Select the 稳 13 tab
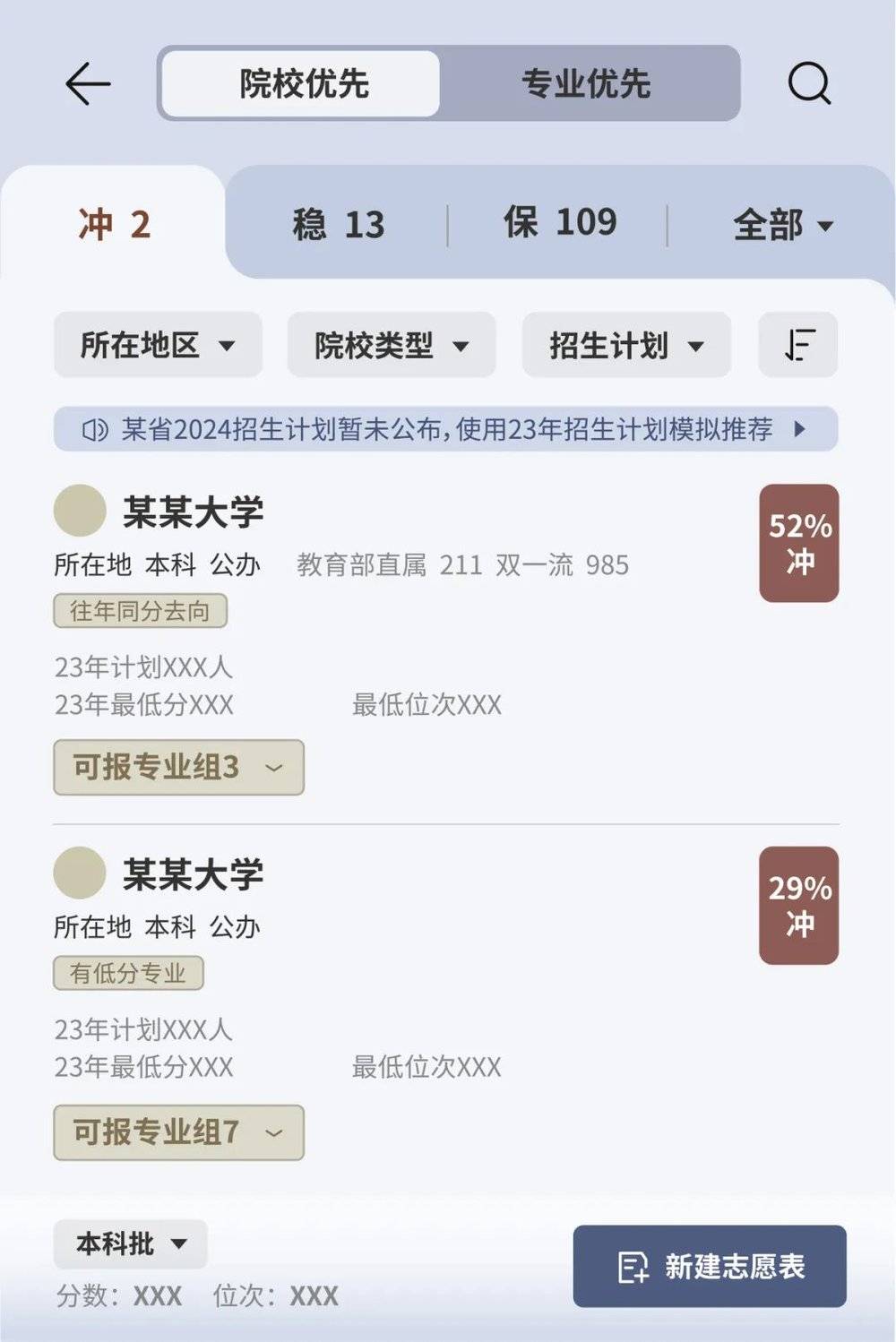896x1342 pixels. click(x=338, y=224)
